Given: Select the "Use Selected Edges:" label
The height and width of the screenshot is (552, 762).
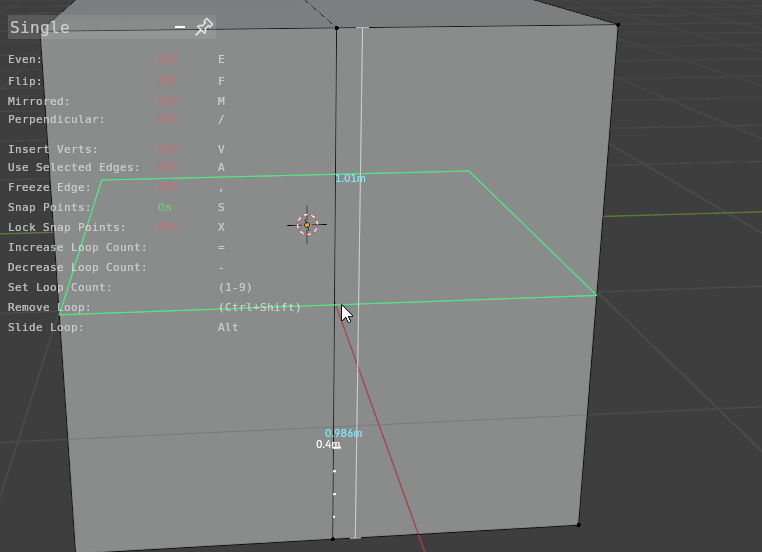Looking at the screenshot, I should [x=74, y=167].
